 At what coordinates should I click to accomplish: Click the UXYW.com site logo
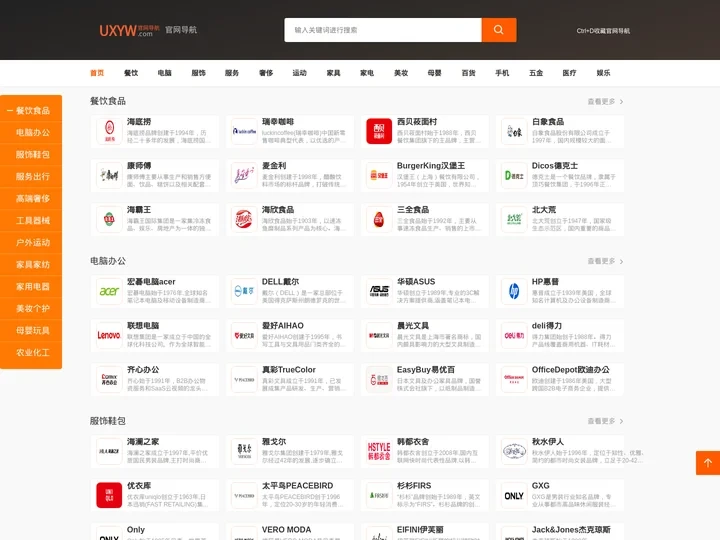coord(129,30)
